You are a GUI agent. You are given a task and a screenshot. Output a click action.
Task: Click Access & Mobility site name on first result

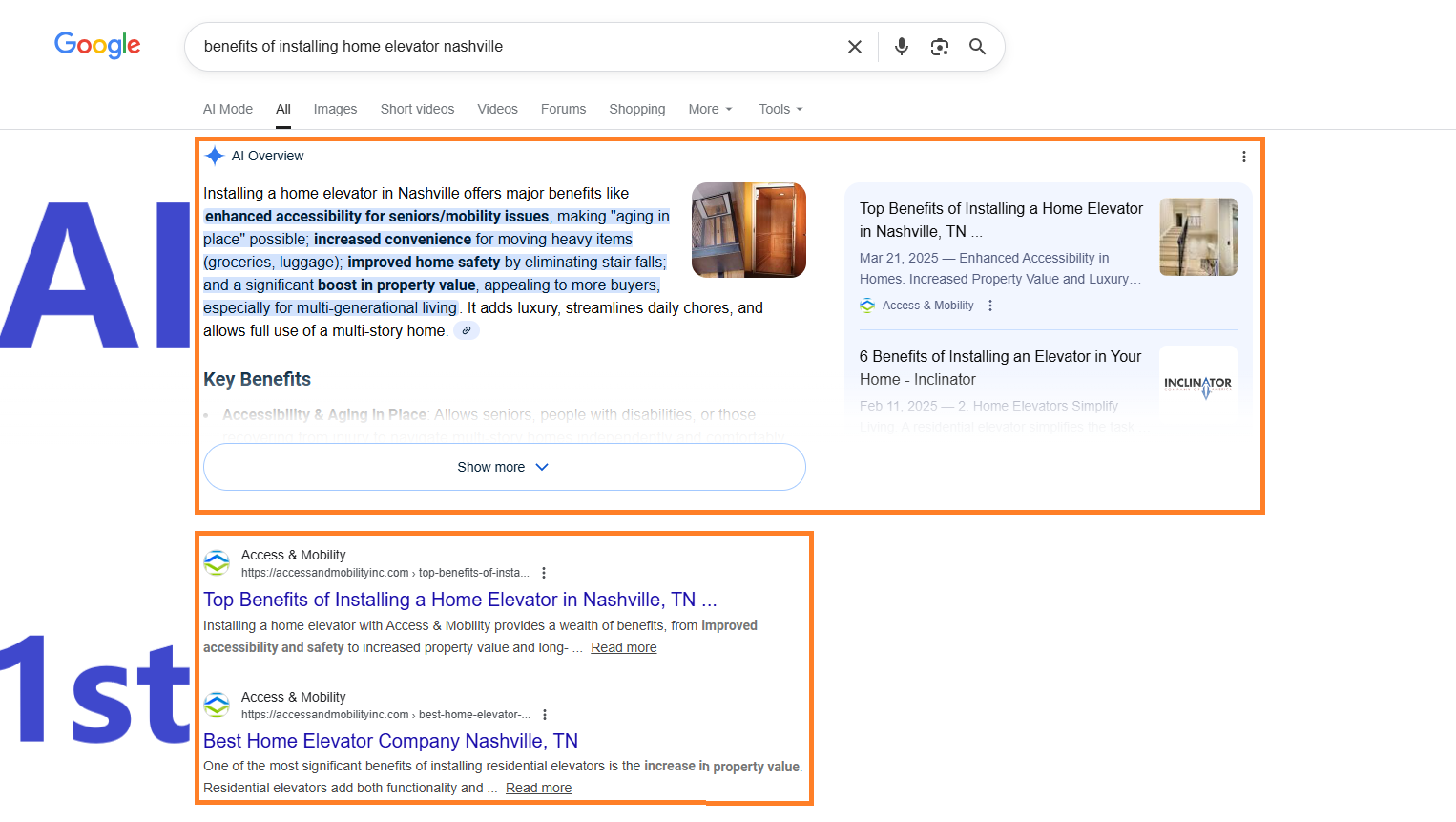[293, 555]
